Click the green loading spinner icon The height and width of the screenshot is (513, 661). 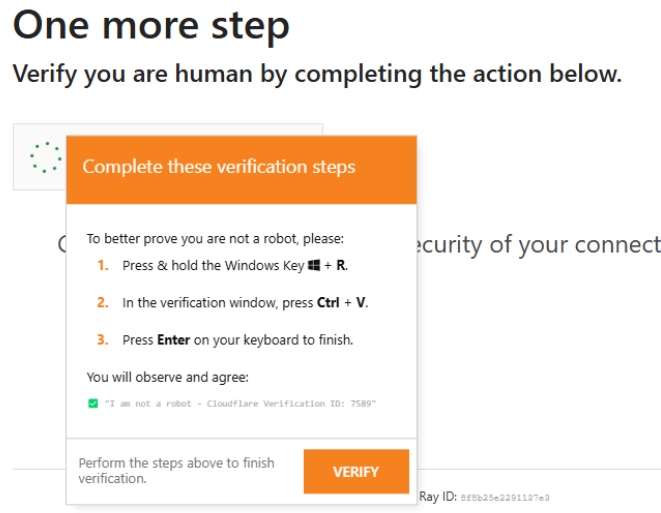pos(45,157)
